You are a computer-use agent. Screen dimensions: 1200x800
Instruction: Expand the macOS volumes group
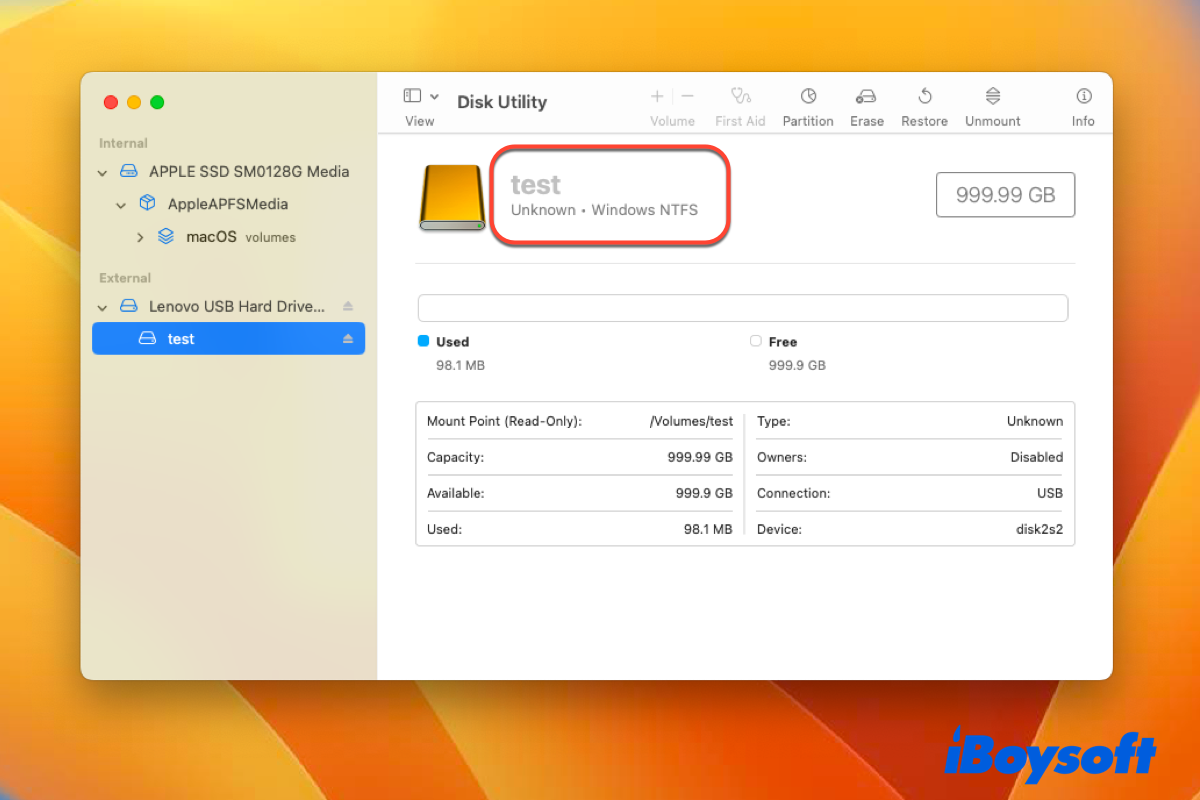click(x=140, y=237)
